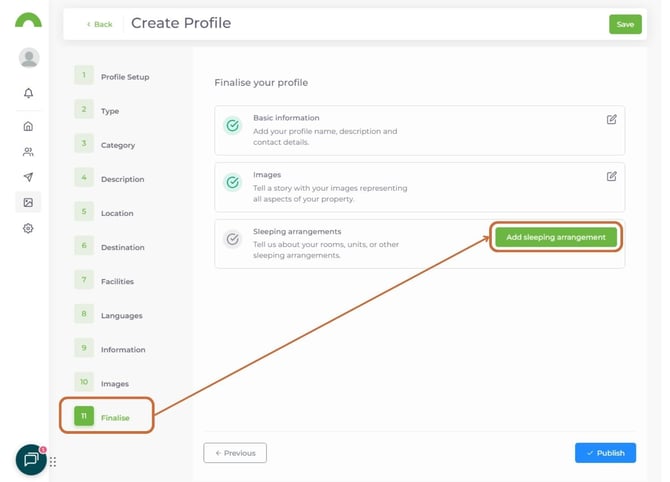This screenshot has height=482, width=670.
Task: Open step 7 Facilities
Action: [x=117, y=281]
